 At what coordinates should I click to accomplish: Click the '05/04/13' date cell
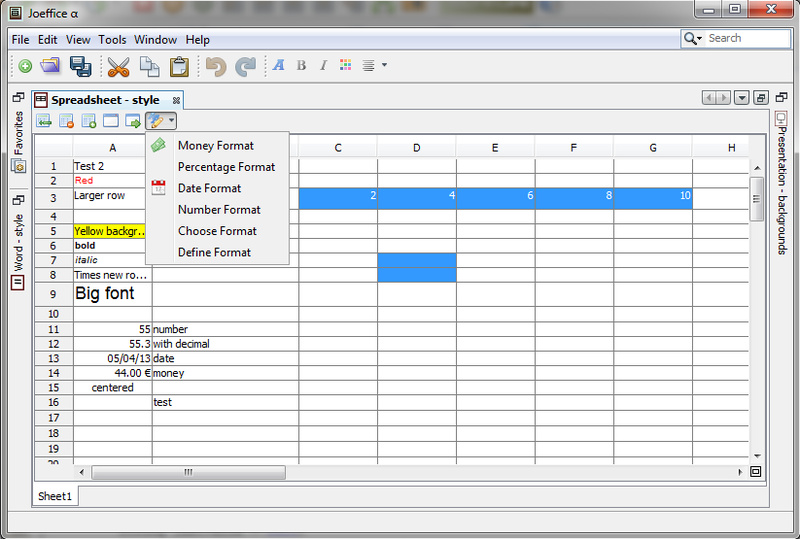pyautogui.click(x=112, y=358)
